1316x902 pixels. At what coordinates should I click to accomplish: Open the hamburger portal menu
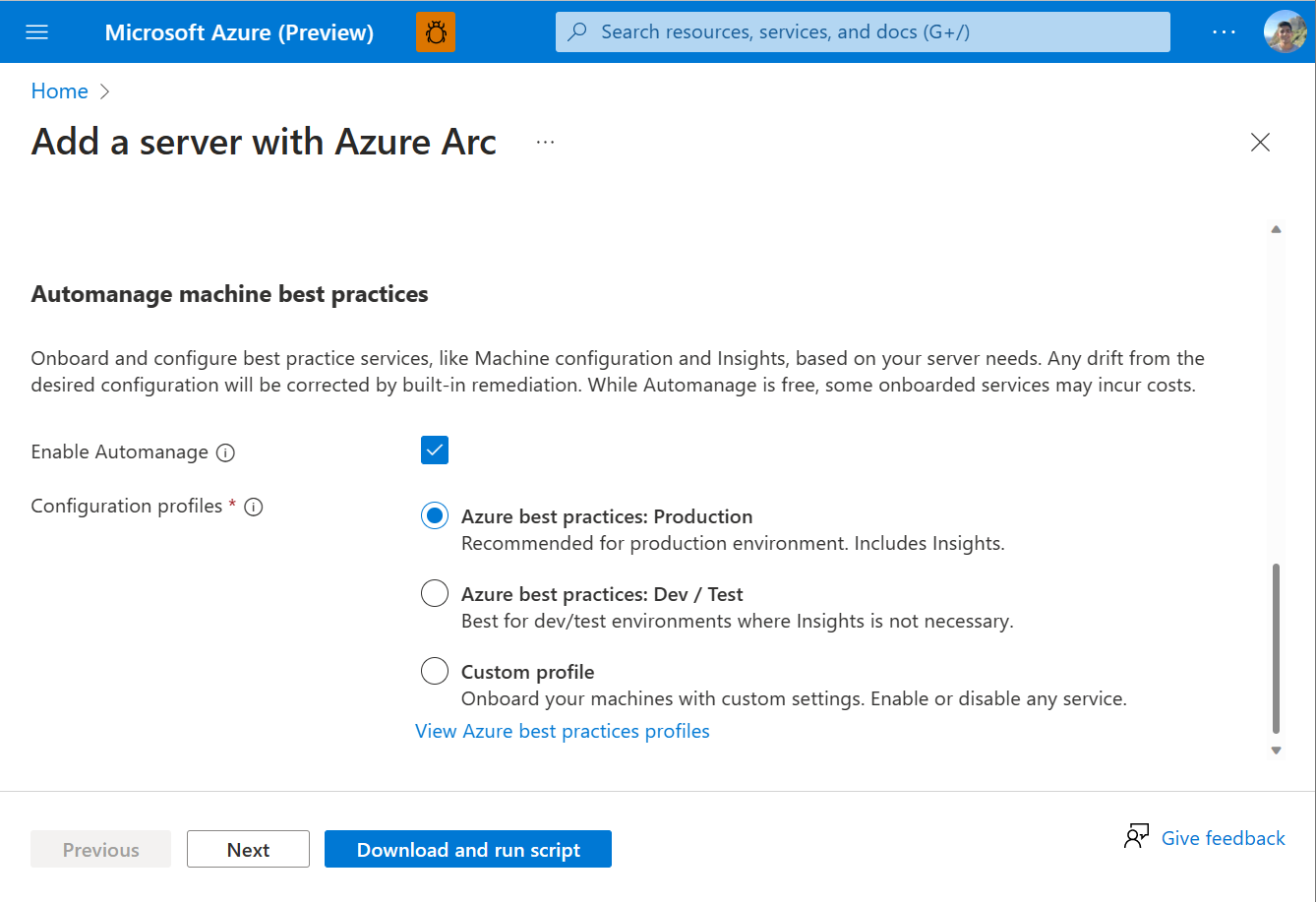tap(37, 32)
